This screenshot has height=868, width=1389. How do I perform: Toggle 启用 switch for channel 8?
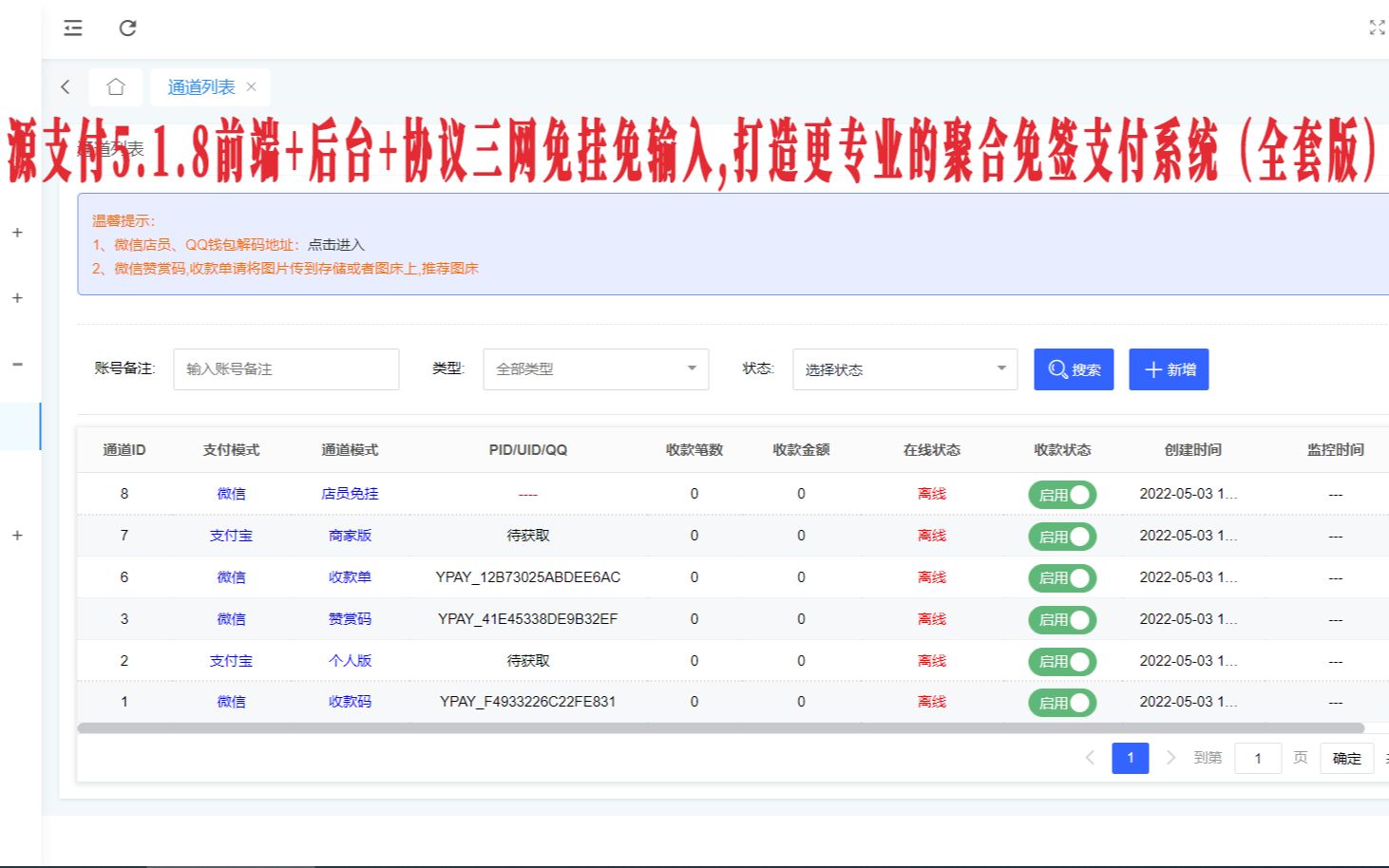[1062, 495]
